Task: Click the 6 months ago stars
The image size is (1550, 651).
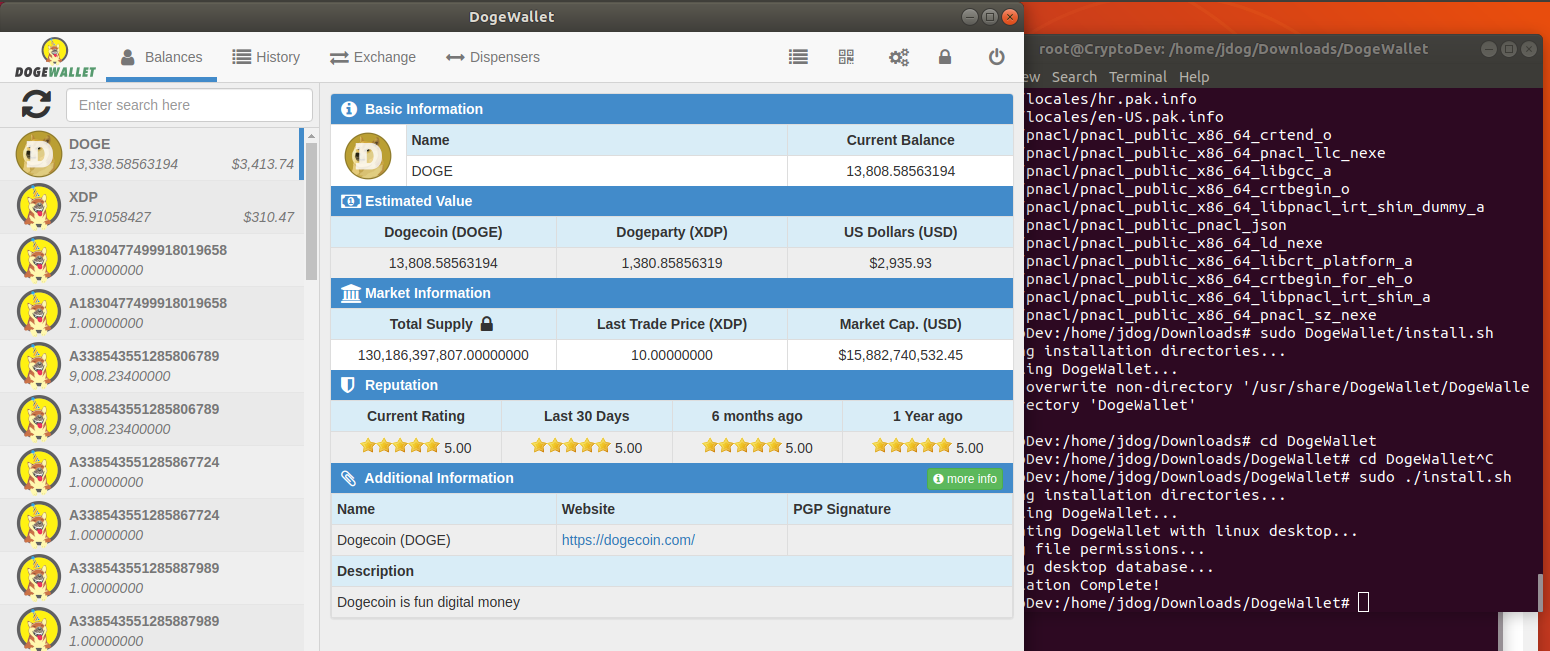Action: pos(742,446)
